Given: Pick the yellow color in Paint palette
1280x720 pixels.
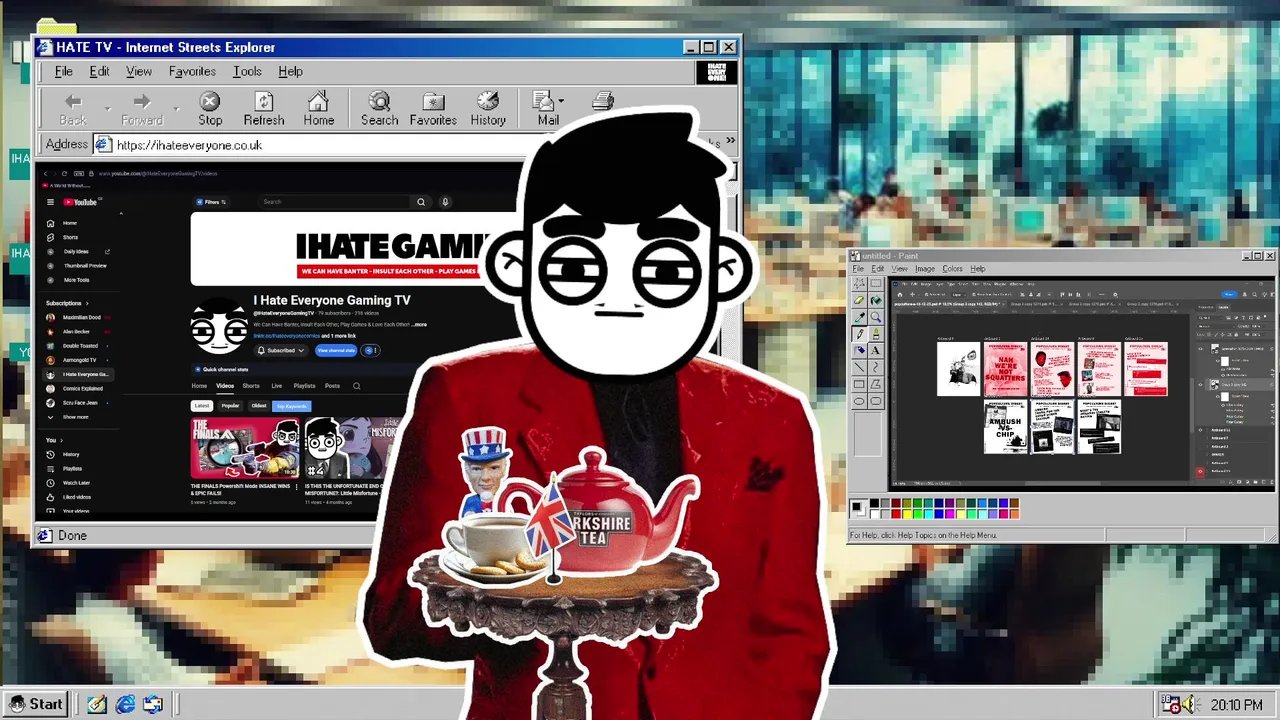Looking at the screenshot, I should (x=907, y=514).
